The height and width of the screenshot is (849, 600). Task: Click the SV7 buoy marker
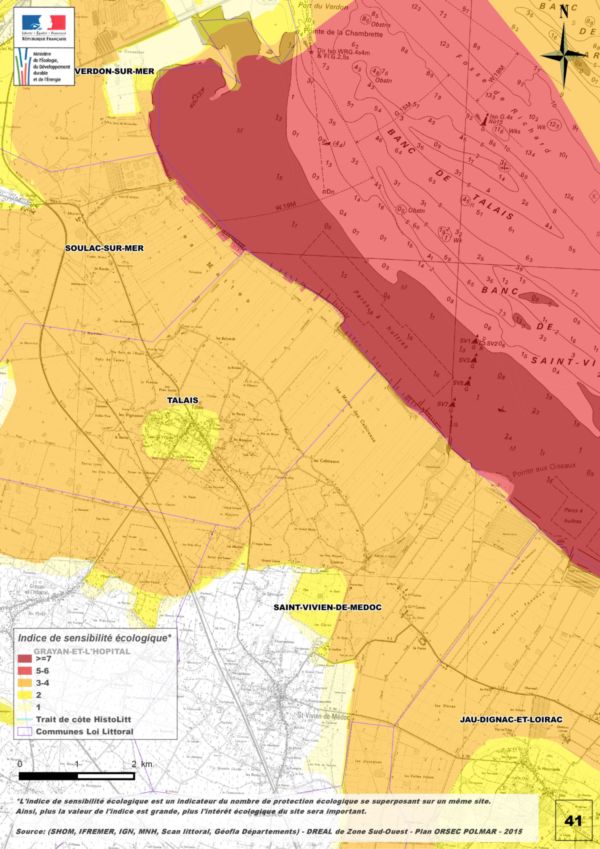(x=452, y=403)
